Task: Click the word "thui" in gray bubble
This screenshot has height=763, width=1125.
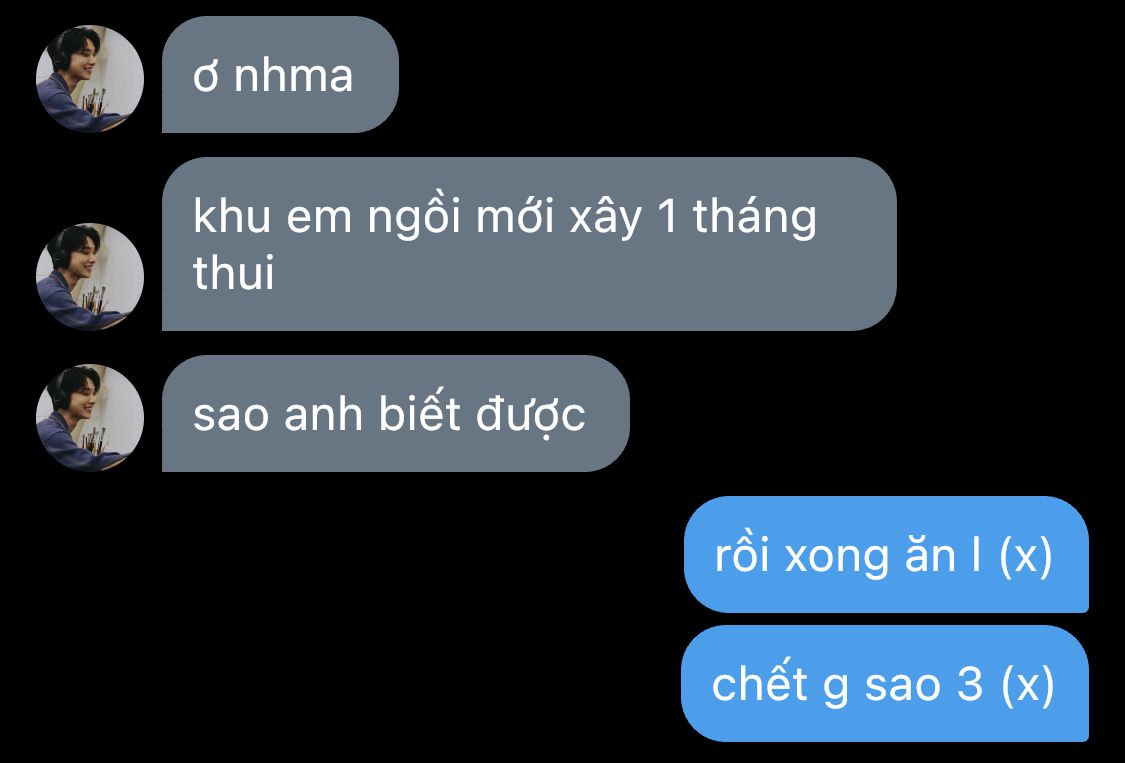Action: (233, 273)
